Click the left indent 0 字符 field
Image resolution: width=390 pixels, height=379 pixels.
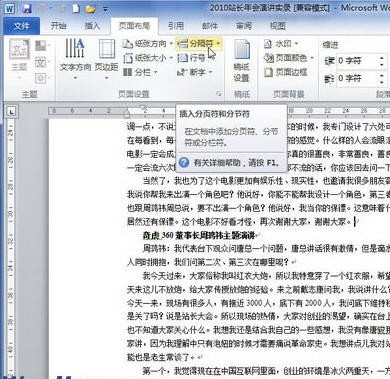[x=357, y=61]
